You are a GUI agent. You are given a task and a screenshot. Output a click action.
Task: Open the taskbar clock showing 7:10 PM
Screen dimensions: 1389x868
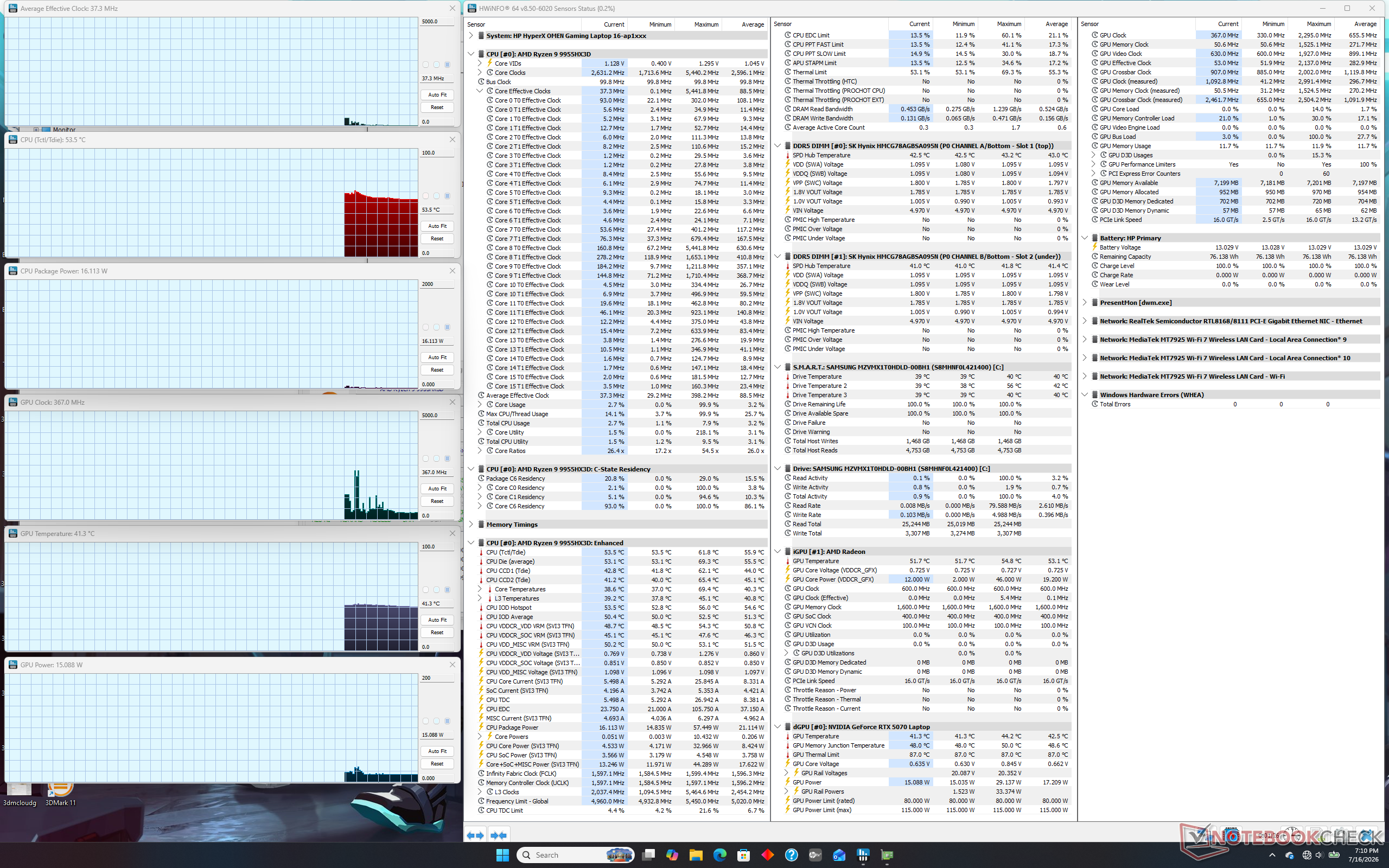click(1367, 855)
